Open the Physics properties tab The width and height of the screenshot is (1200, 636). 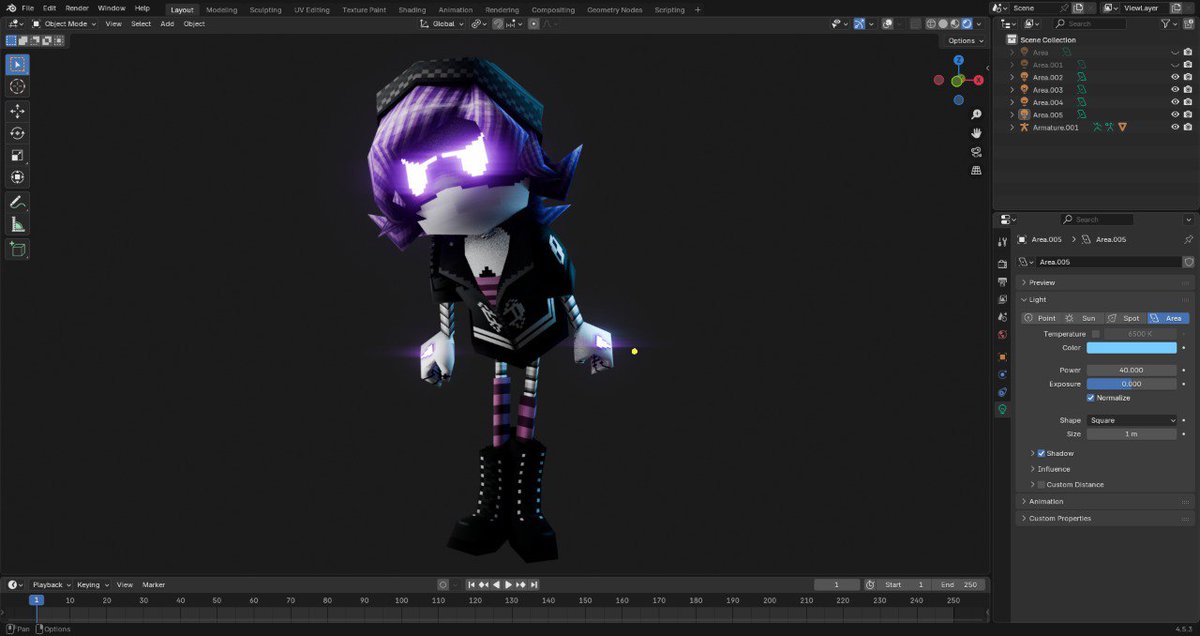[1002, 374]
